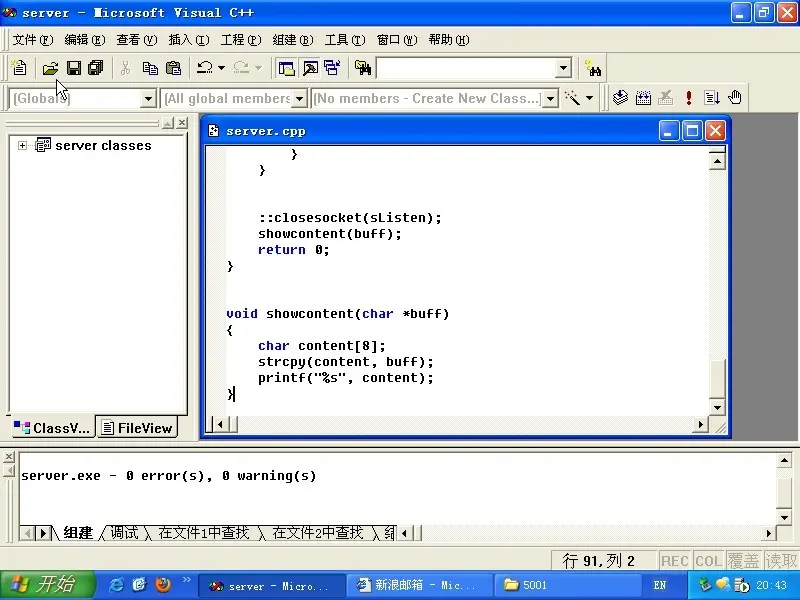Open the Find combo box dropdown
The width and height of the screenshot is (800, 600).
click(x=563, y=68)
